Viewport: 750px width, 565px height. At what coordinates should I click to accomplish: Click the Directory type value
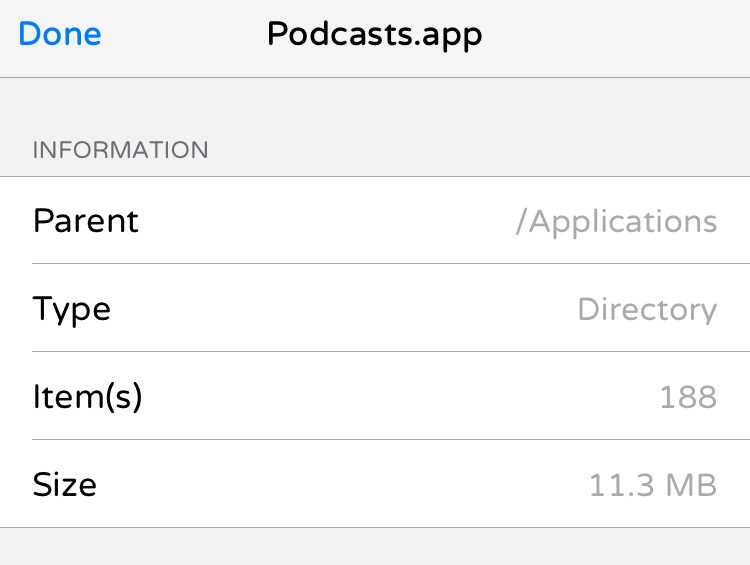pyautogui.click(x=647, y=310)
